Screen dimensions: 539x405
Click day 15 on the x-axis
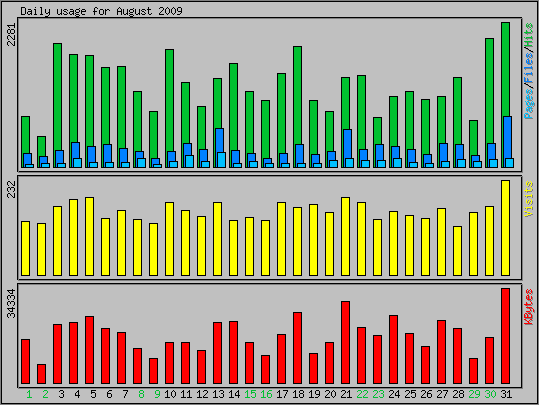point(250,394)
